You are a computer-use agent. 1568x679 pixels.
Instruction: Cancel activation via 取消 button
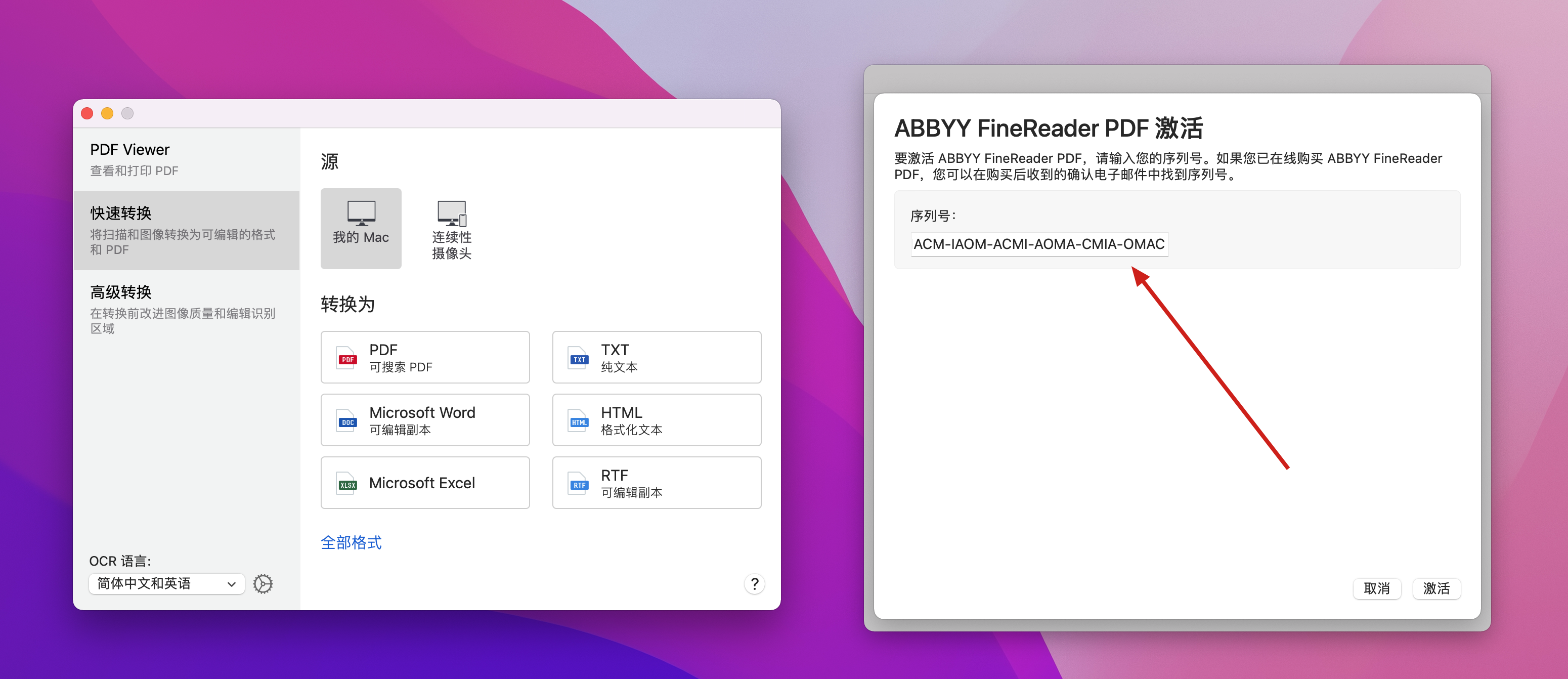point(1377,588)
